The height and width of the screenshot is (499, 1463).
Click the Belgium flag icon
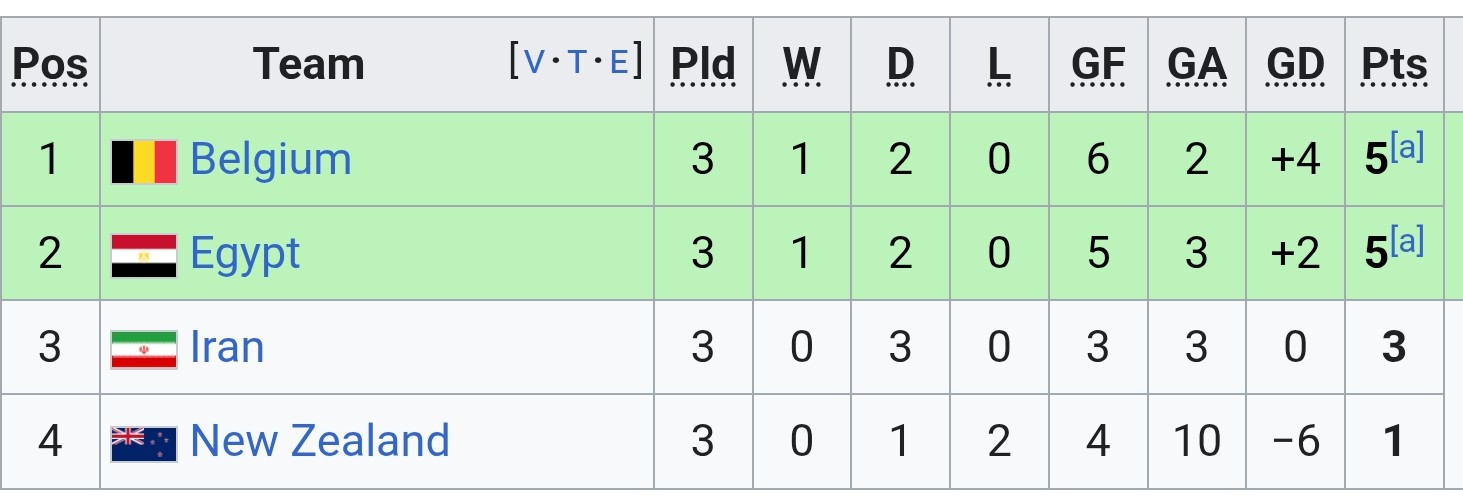tap(144, 161)
